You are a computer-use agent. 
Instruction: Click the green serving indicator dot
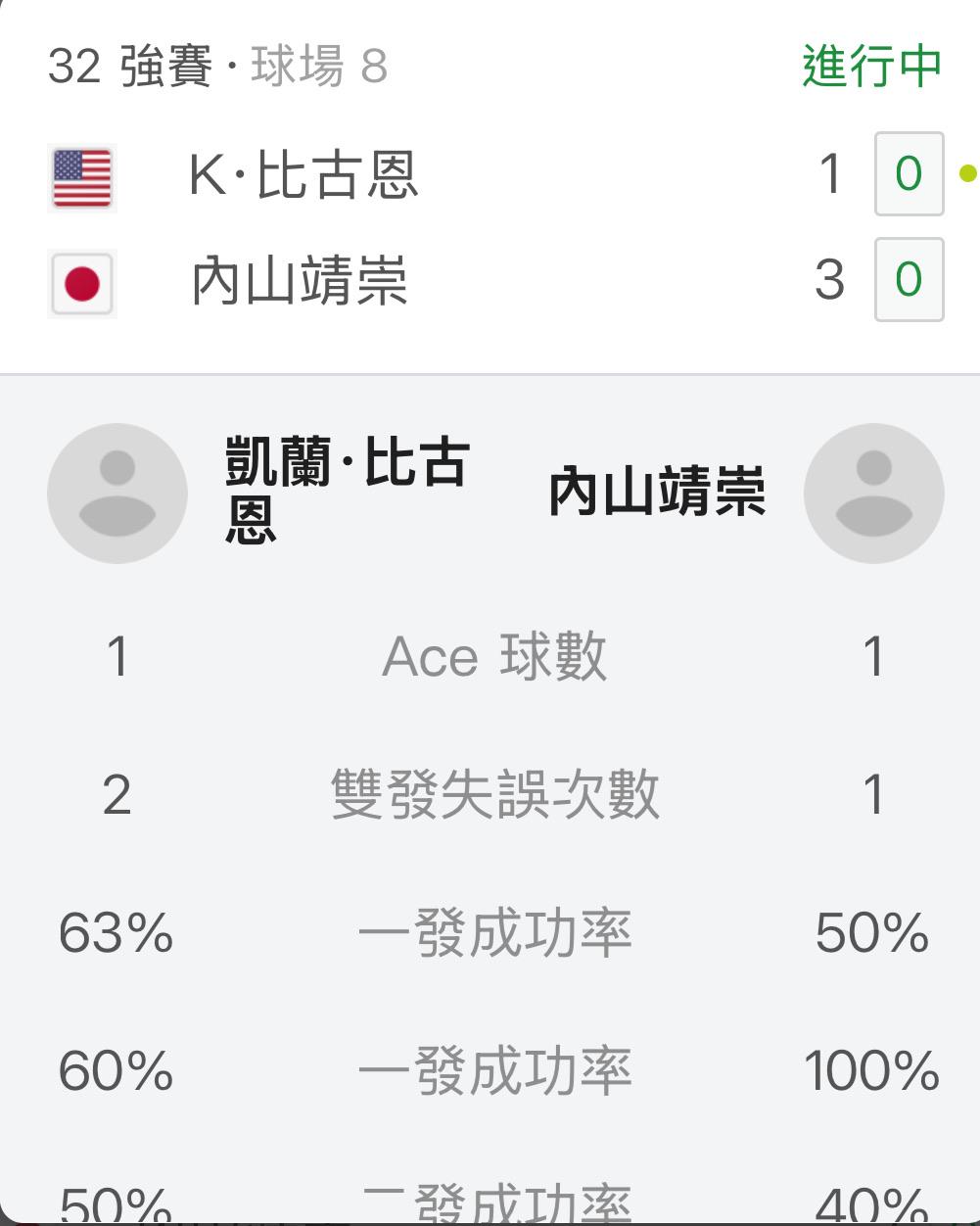[967, 174]
